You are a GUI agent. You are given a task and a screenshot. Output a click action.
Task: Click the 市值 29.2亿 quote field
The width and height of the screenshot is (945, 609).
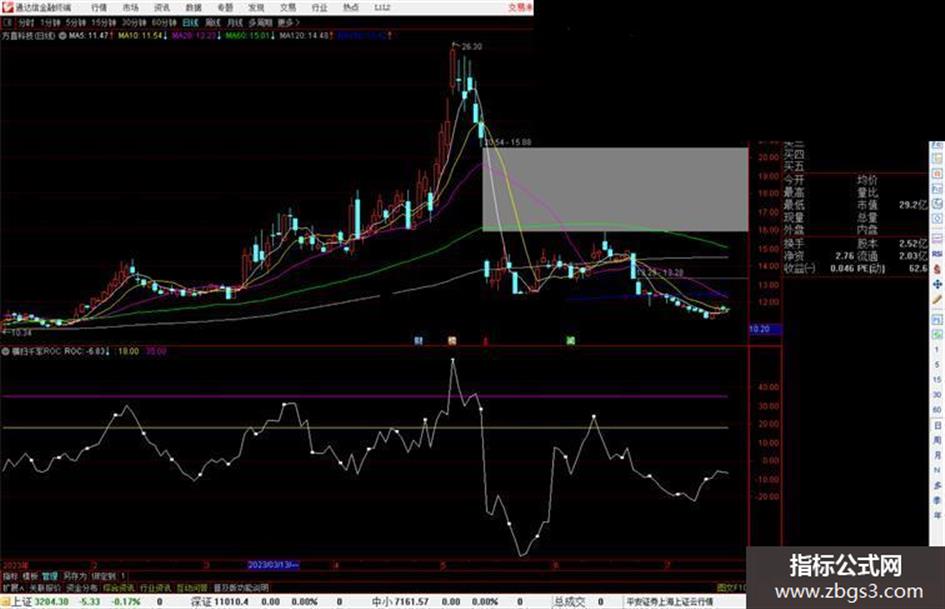[891, 205]
